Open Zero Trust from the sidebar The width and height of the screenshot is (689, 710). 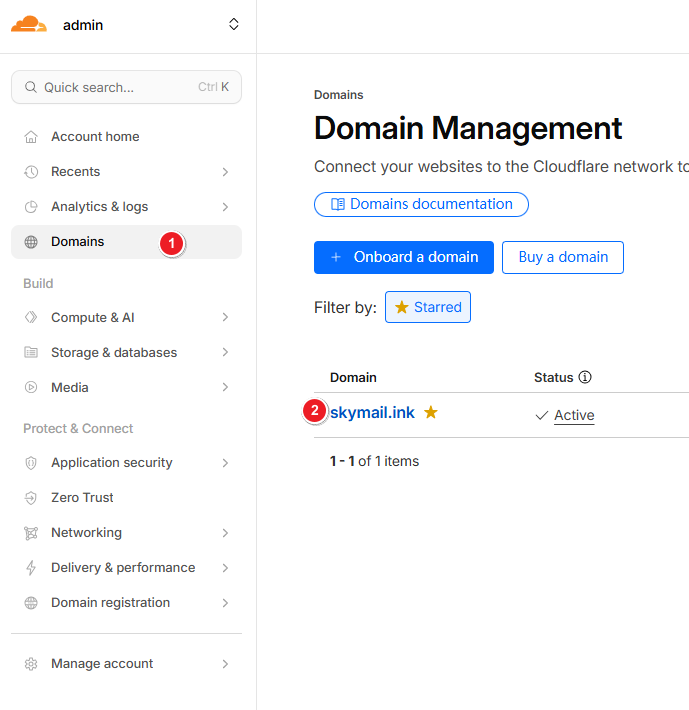pyautogui.click(x=82, y=498)
